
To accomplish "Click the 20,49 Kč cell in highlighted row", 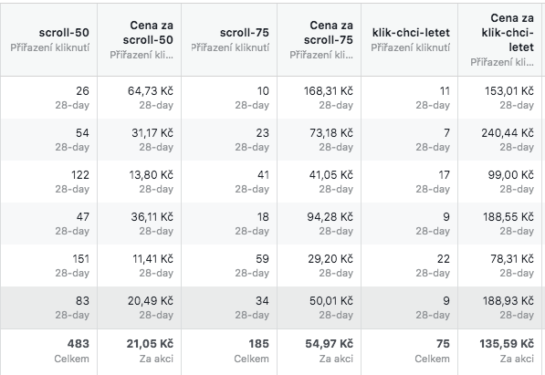I will (x=139, y=308).
